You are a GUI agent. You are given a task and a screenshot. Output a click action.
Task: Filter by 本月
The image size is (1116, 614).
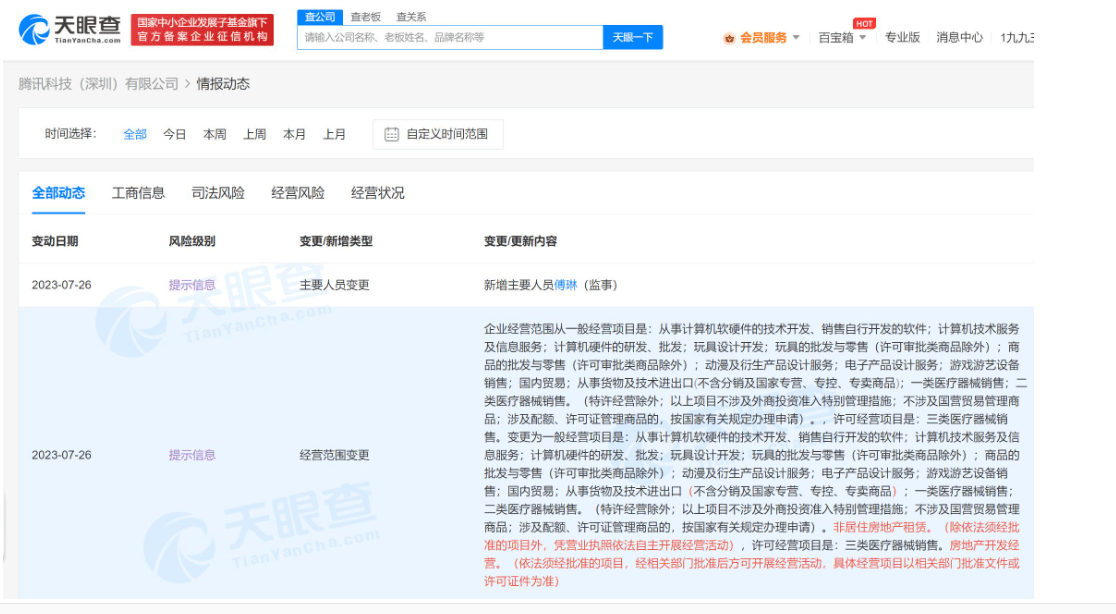click(294, 134)
